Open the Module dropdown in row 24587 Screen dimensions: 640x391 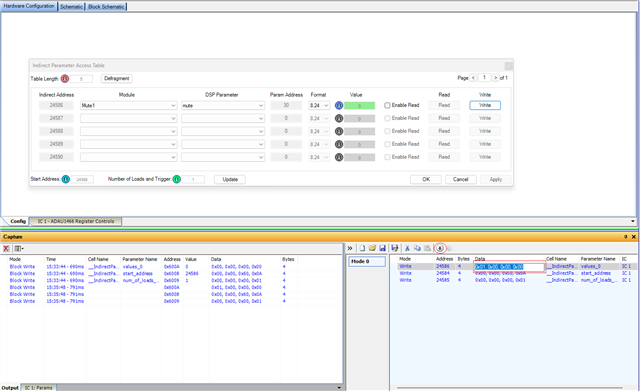tap(128, 118)
